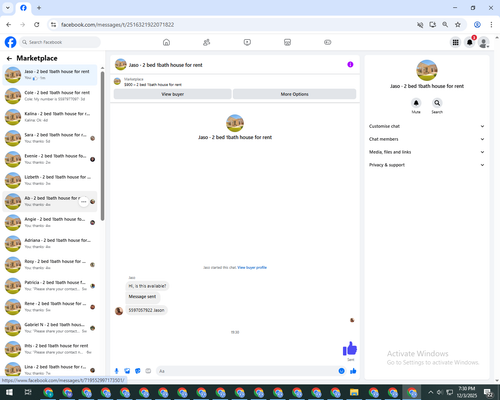Screen dimensions: 500x400
Task: Open the tab search dropdown arrow
Action: click(x=8, y=8)
